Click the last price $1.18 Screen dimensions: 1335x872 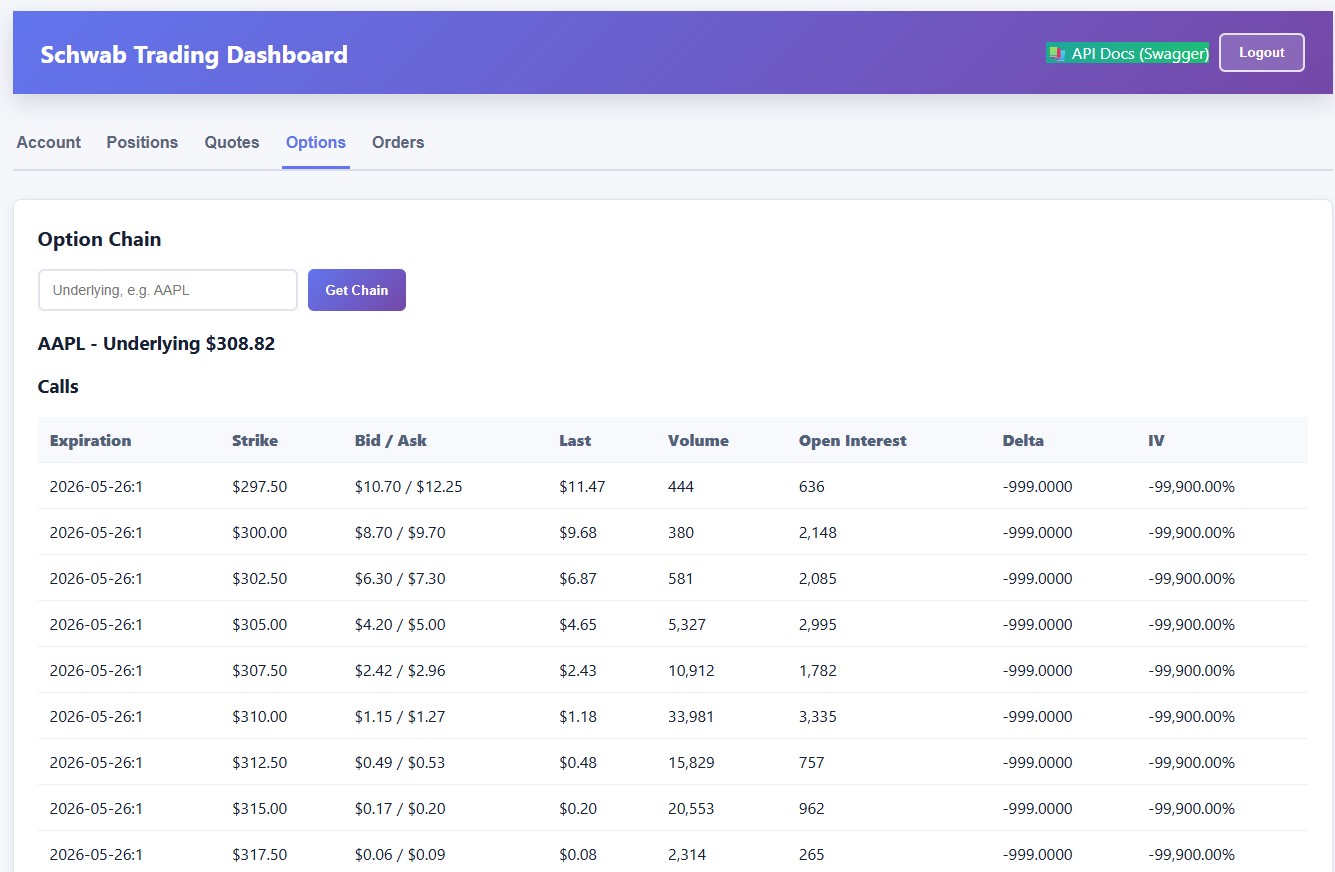(578, 717)
